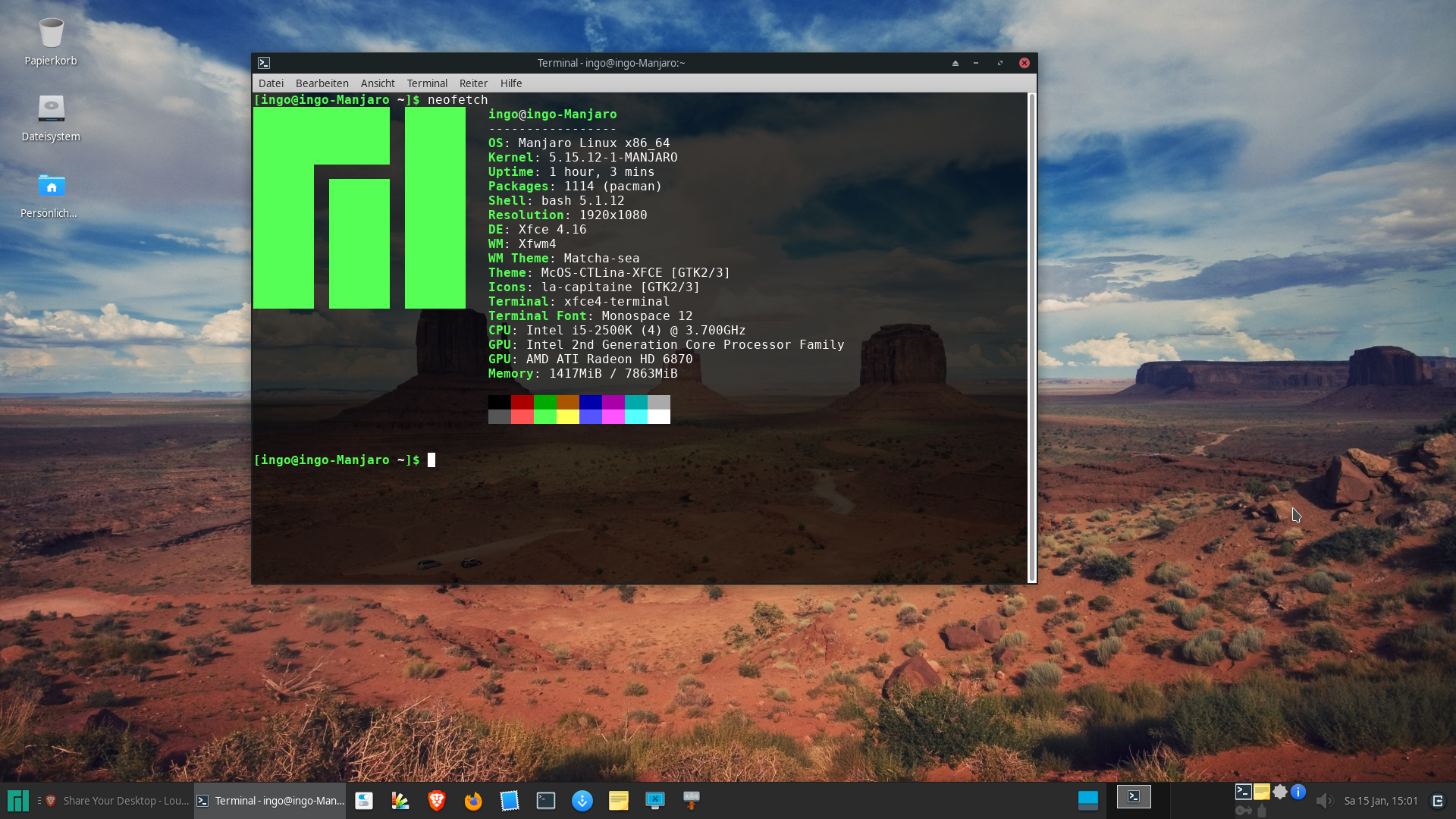Open the terminal launcher in panel
1456x819 pixels.
(x=545, y=801)
